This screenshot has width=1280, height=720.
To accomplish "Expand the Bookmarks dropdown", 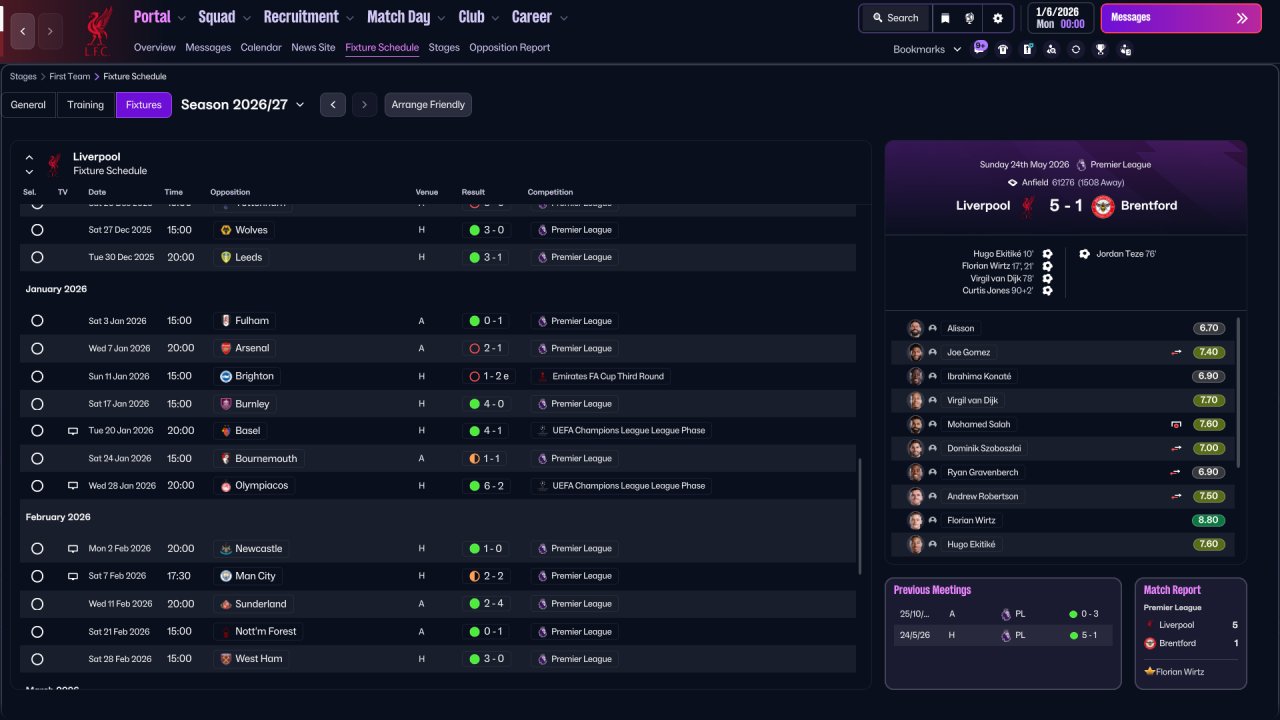I will tap(927, 49).
